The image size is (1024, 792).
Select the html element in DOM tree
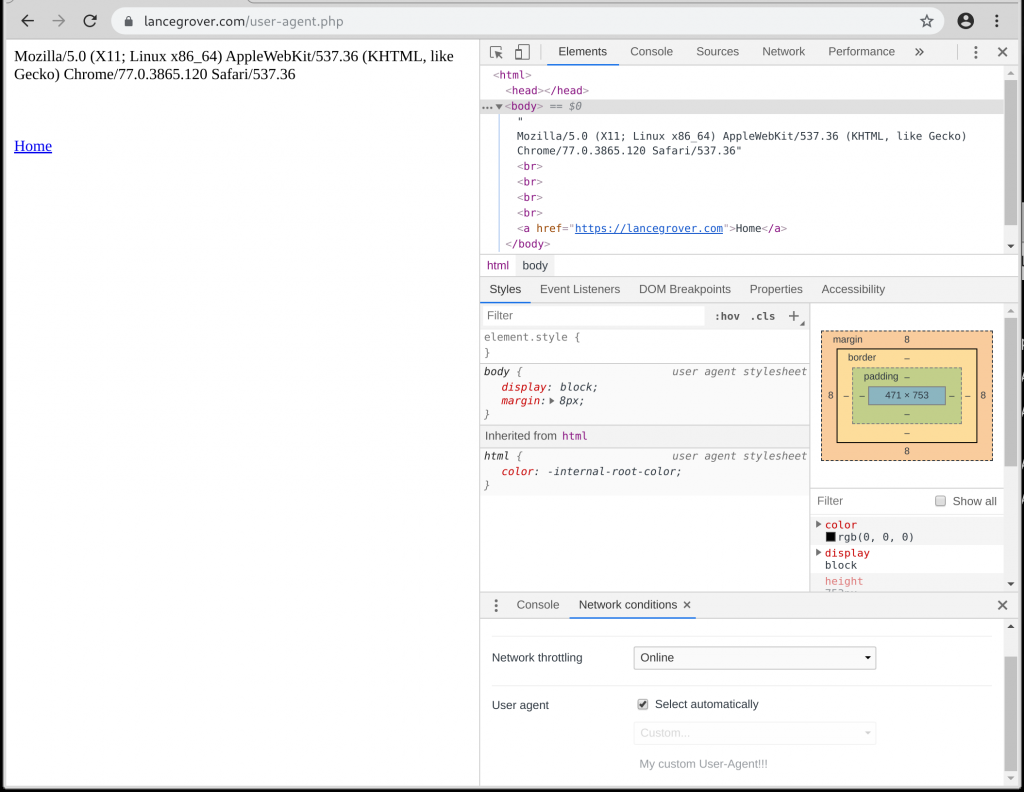512,75
